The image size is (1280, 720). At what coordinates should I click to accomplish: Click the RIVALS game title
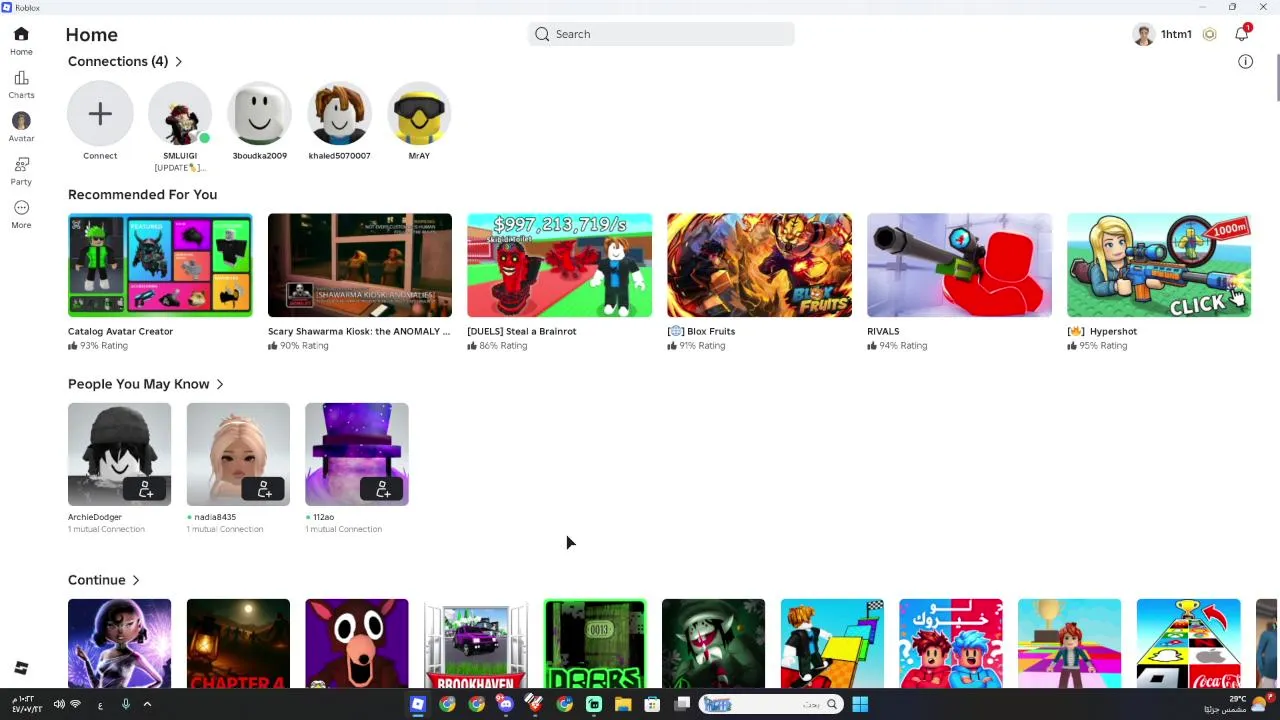pos(883,331)
